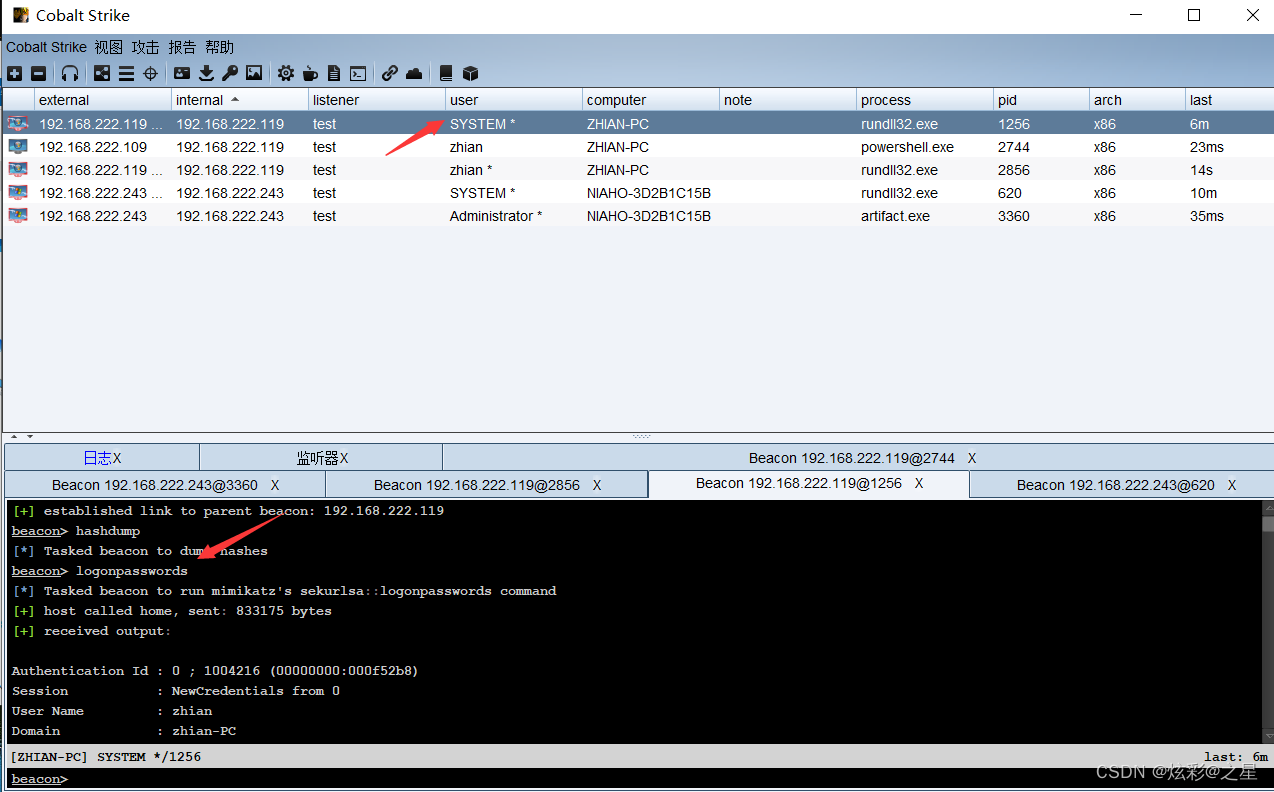Image resolution: width=1274 pixels, height=792 pixels.
Task: Switch to Beacon 192.168.222.243@620 tab
Action: pyautogui.click(x=1120, y=485)
